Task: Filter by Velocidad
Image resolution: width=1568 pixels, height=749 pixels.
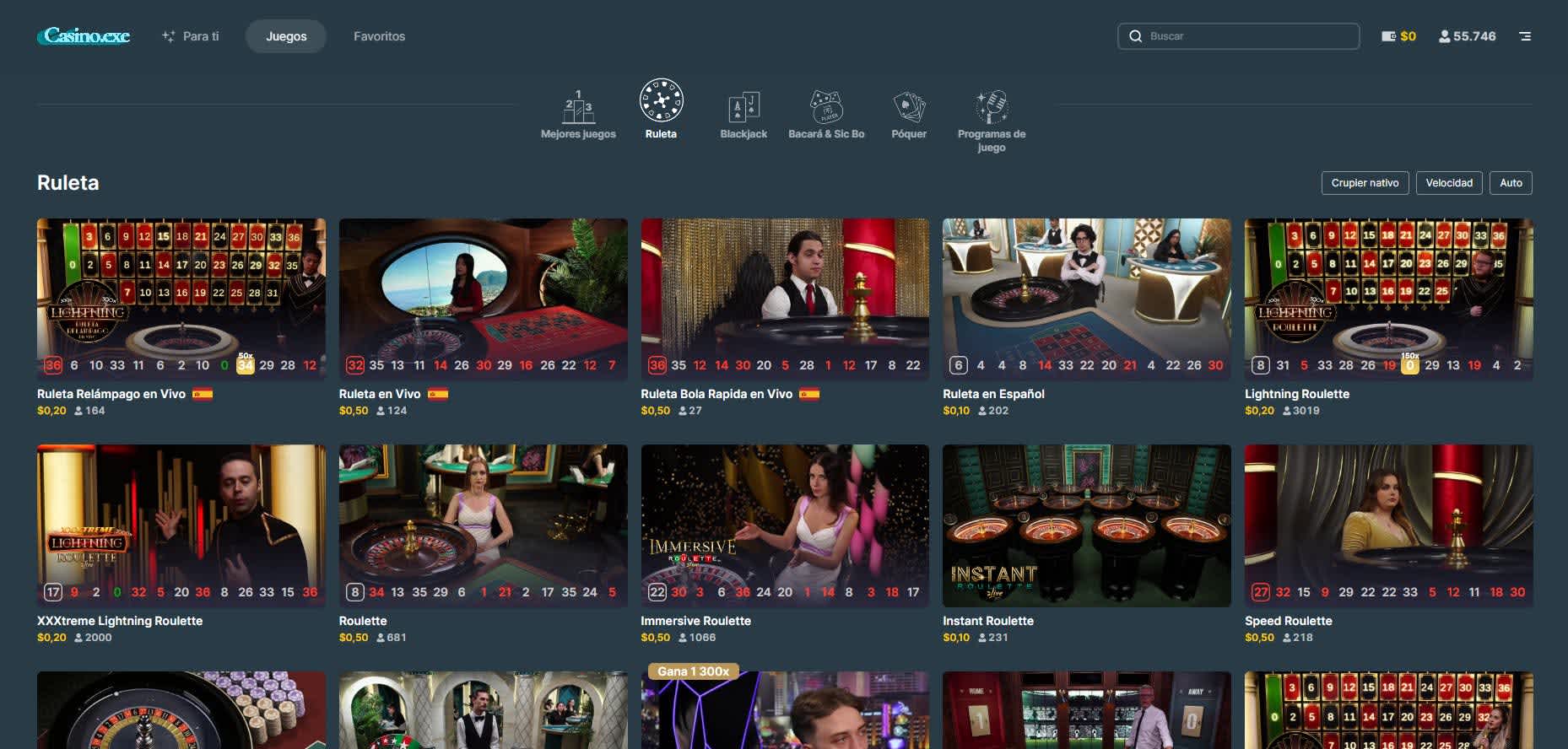Action: coord(1449,183)
